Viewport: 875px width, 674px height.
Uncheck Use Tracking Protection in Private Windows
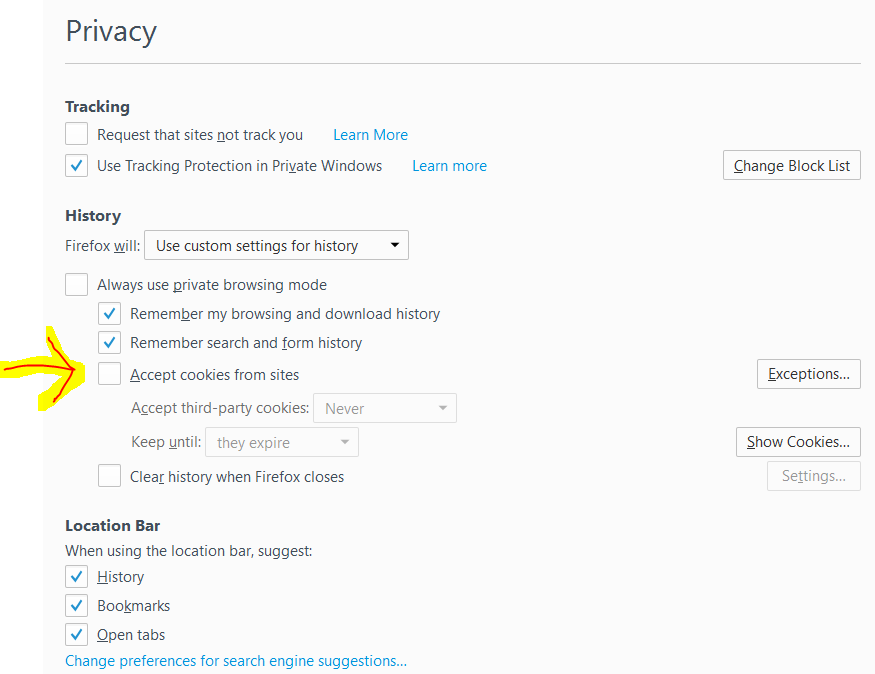tap(76, 166)
